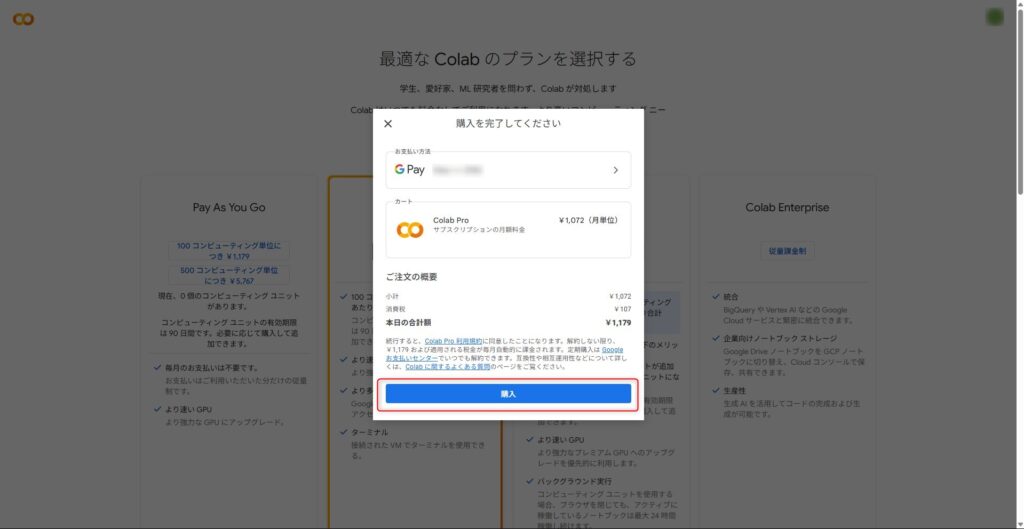Select 500 コンピューティング単位につき ¥5,767 option

pos(229,275)
